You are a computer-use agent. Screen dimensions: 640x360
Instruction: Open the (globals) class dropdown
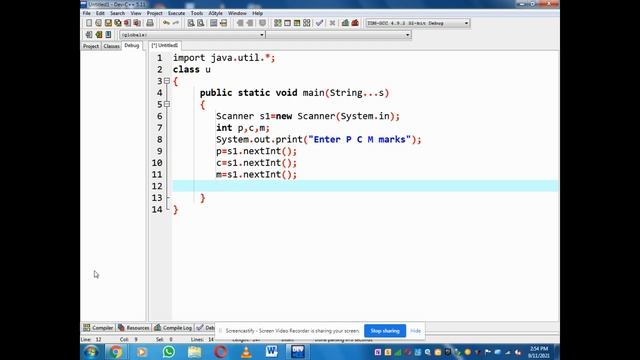(x=262, y=35)
